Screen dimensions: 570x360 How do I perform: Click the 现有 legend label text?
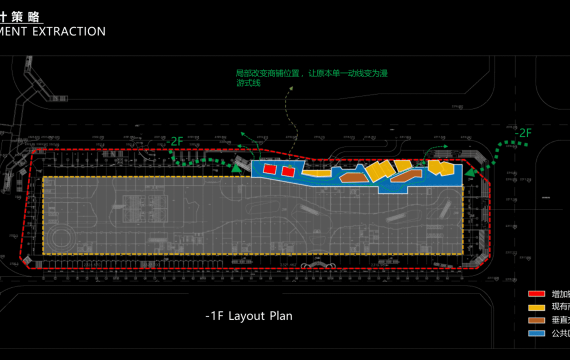point(561,307)
